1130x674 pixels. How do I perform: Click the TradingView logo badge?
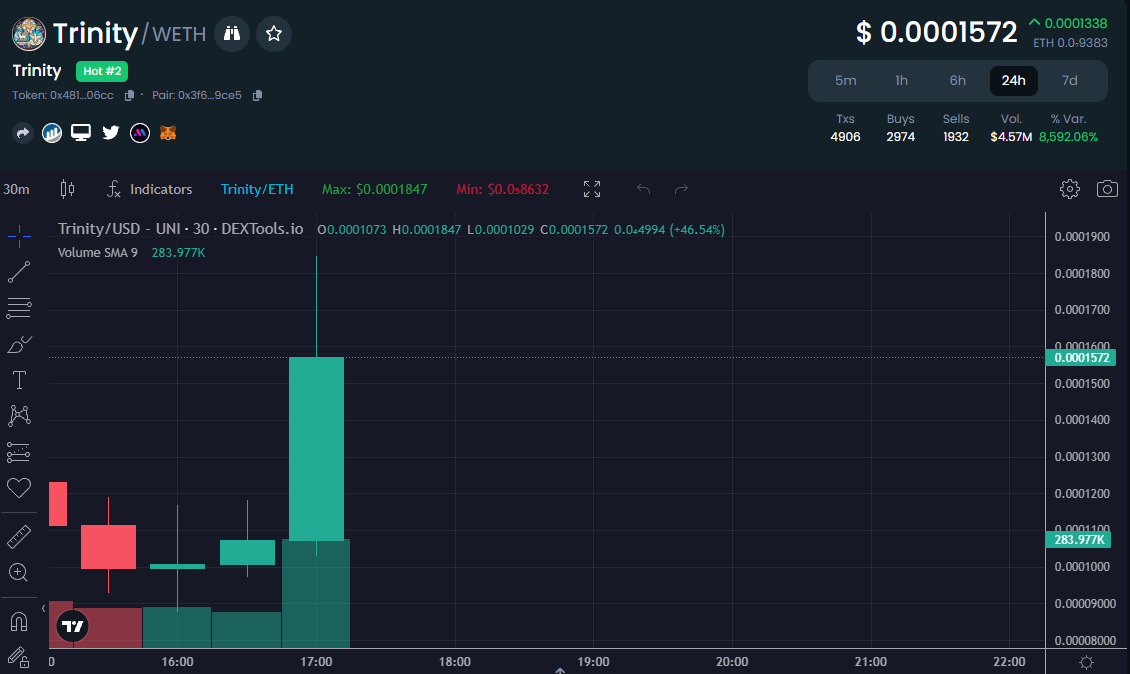point(73,626)
